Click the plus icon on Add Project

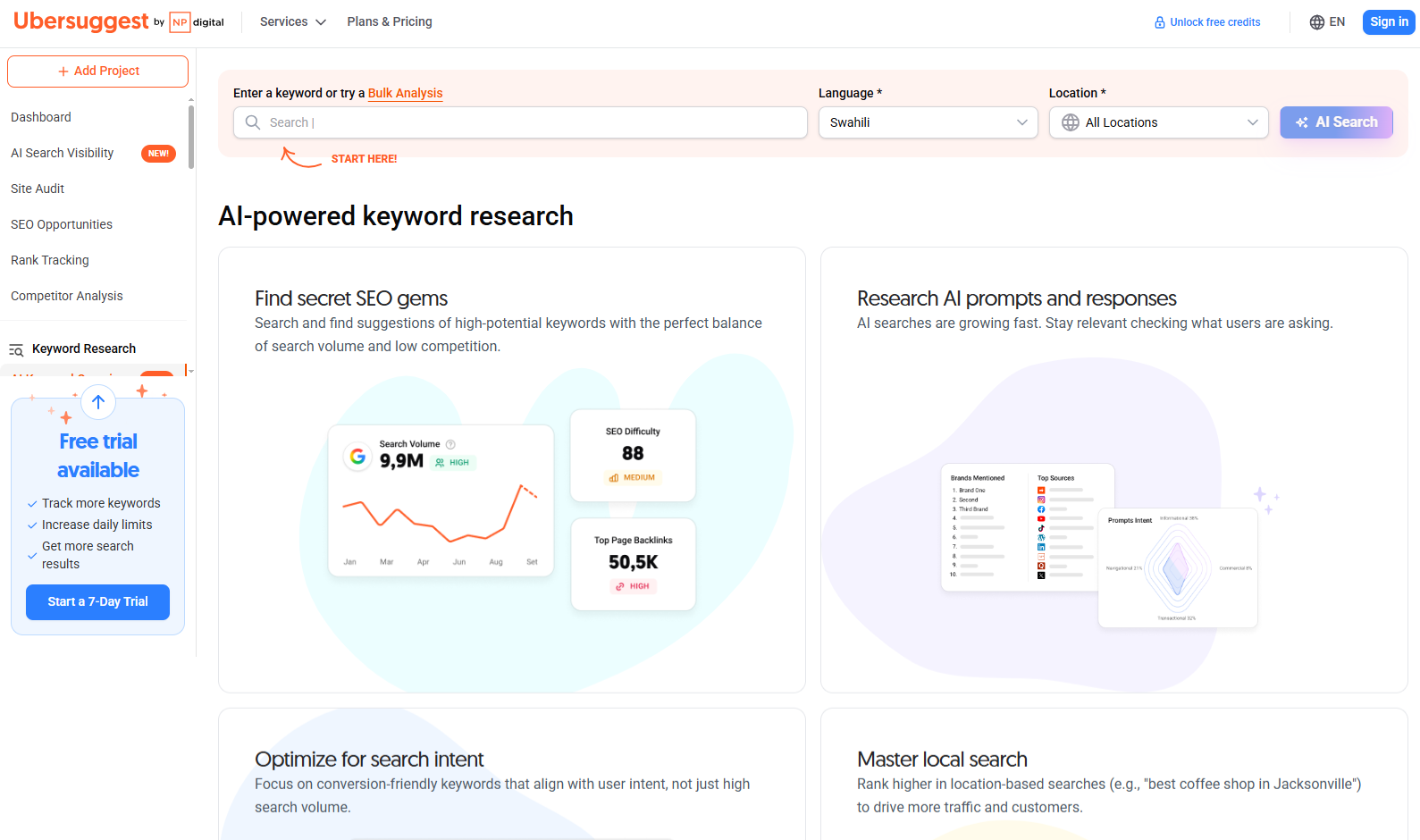[63, 71]
